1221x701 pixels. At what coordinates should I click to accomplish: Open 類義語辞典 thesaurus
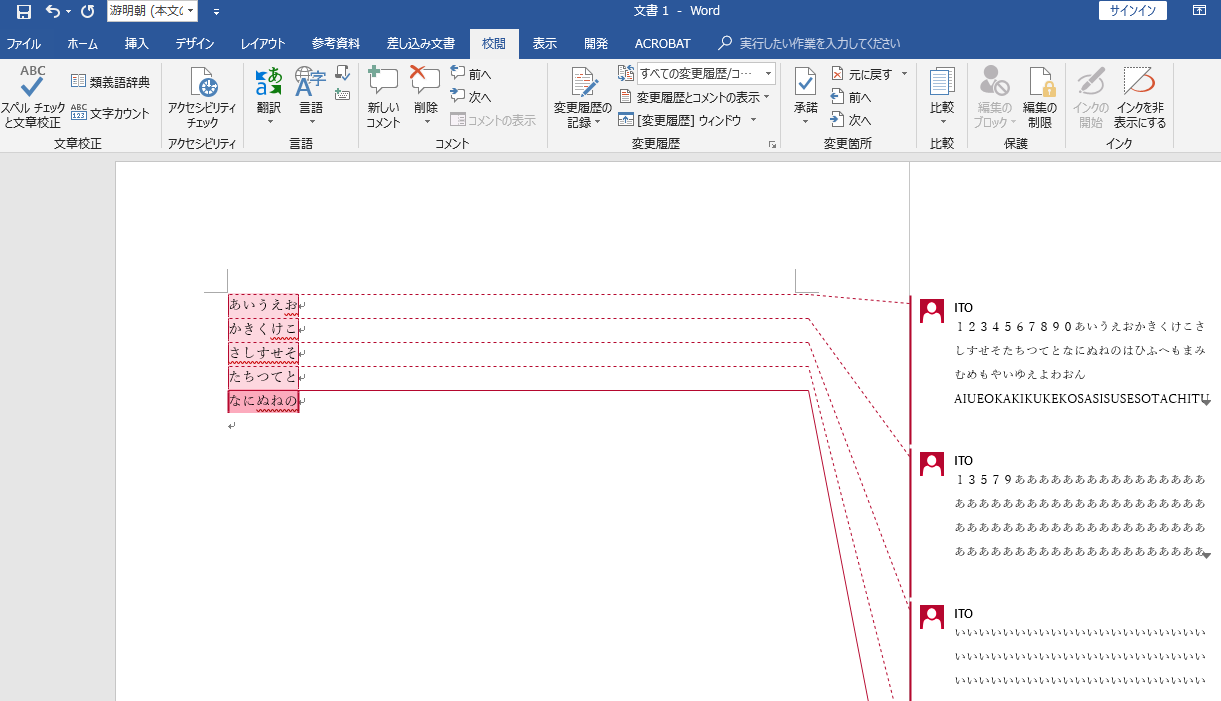(x=110, y=82)
